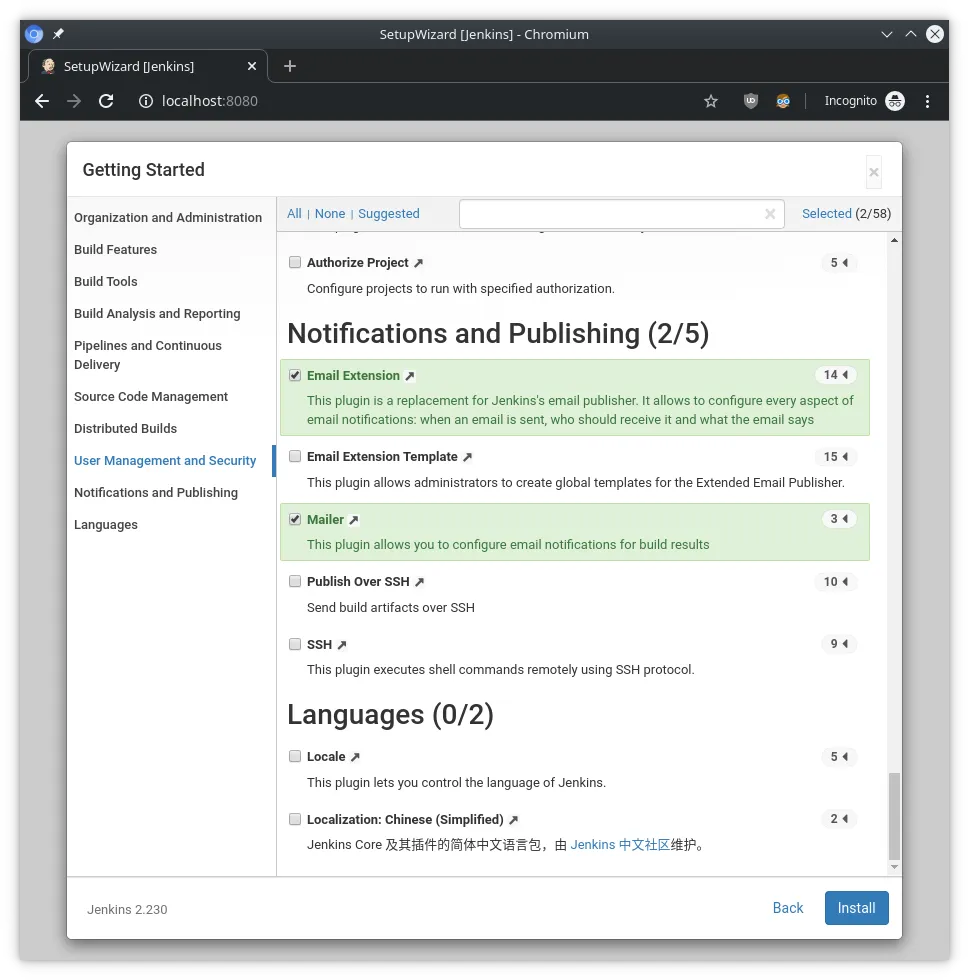Open the Publish Over SSH external link

click(x=418, y=581)
